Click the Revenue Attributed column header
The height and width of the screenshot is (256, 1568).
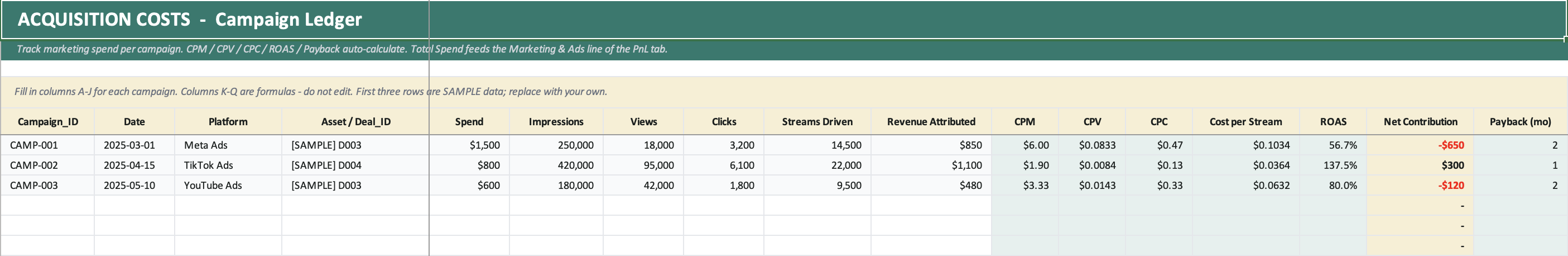931,122
